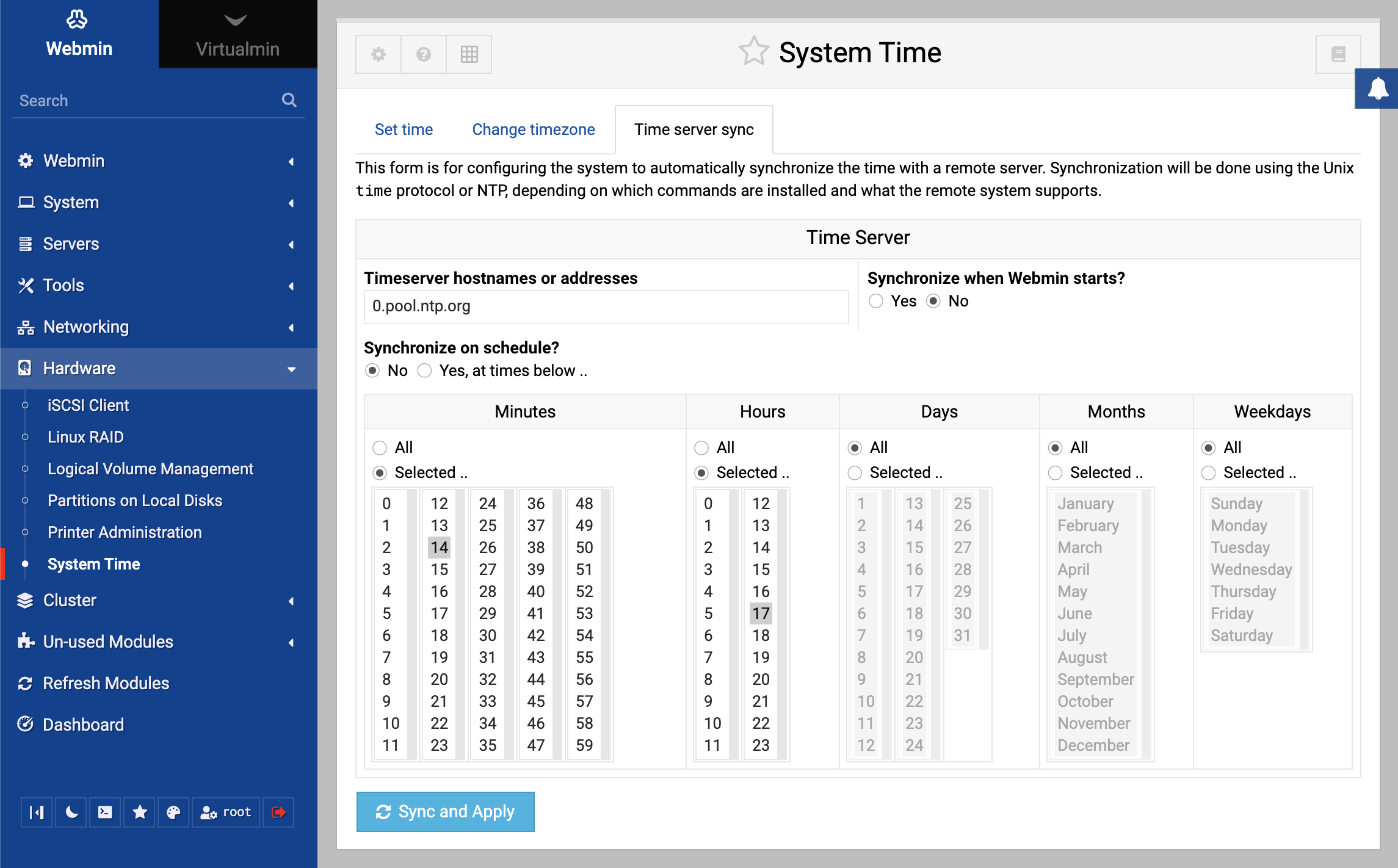
Task: Open iSCSI Client menu item
Action: point(89,405)
